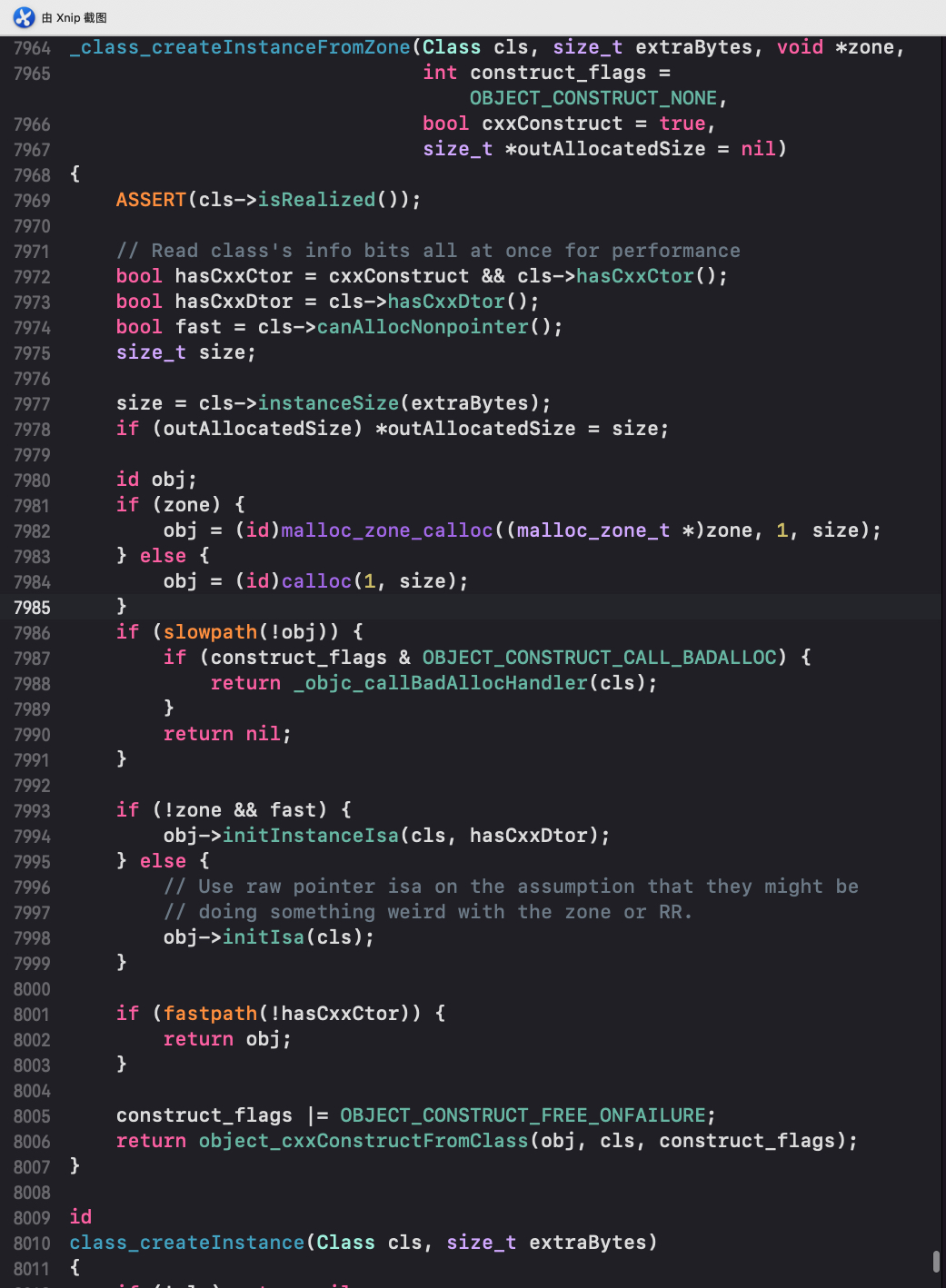Click 'if (!zone && fast)' condition
The height and width of the screenshot is (1288, 946).
[222, 810]
